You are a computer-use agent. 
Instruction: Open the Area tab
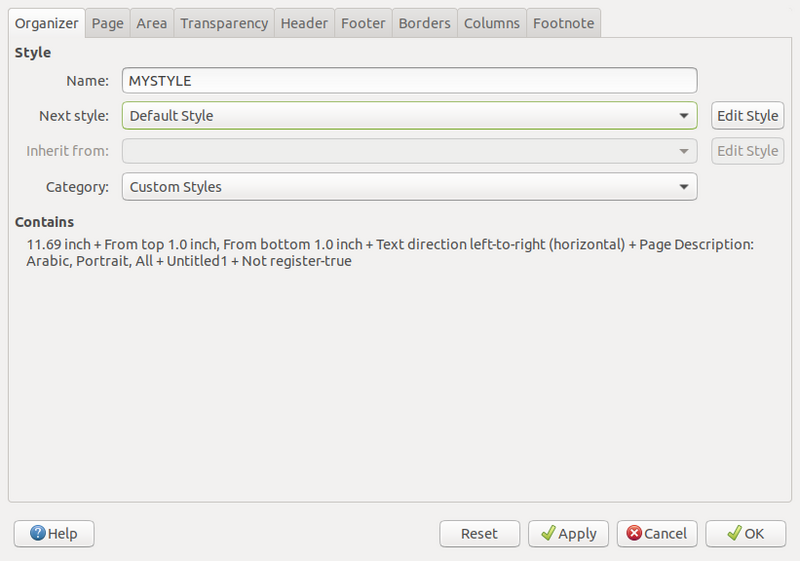click(x=152, y=23)
